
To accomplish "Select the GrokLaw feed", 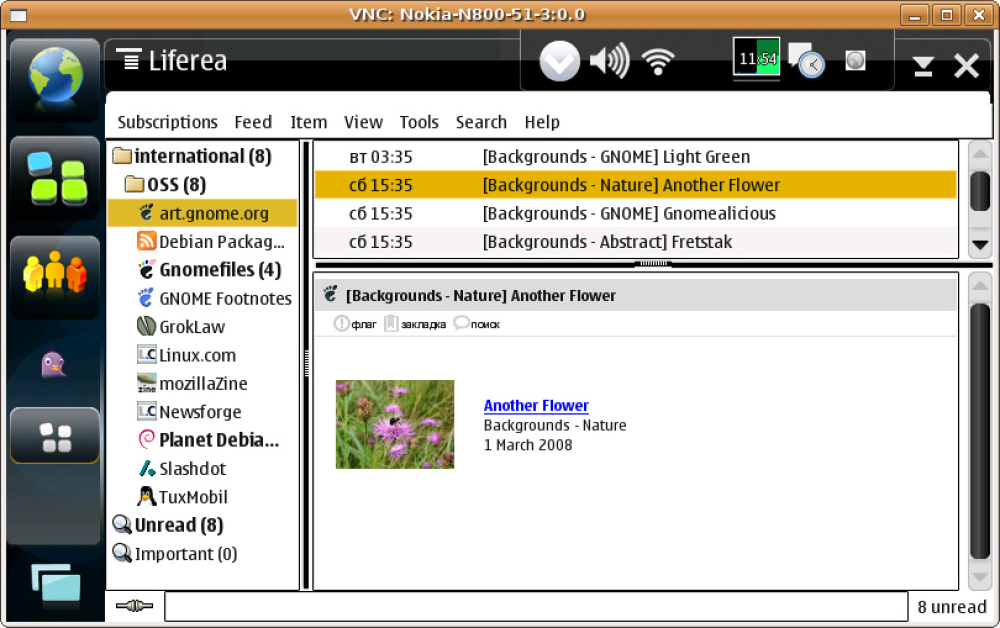I will 203,326.
